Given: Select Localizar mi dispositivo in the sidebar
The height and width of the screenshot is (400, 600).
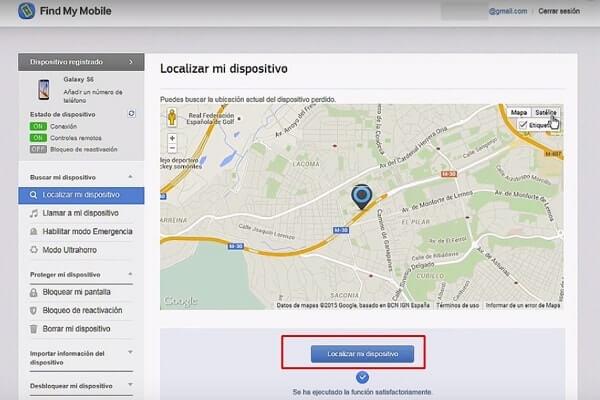Looking at the screenshot, I should (81, 195).
